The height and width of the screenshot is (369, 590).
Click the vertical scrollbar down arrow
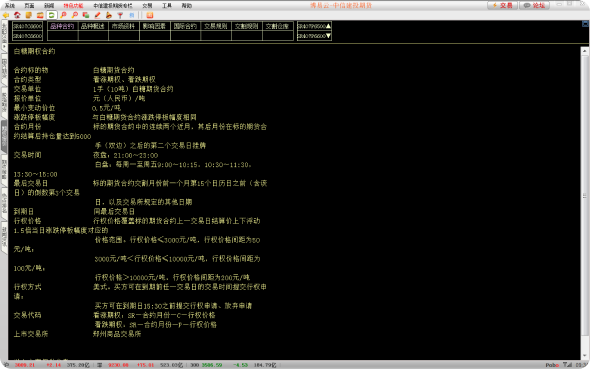tap(584, 355)
